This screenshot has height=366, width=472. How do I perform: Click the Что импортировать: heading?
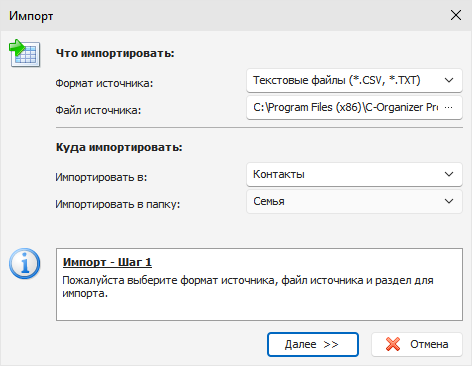pos(115,53)
